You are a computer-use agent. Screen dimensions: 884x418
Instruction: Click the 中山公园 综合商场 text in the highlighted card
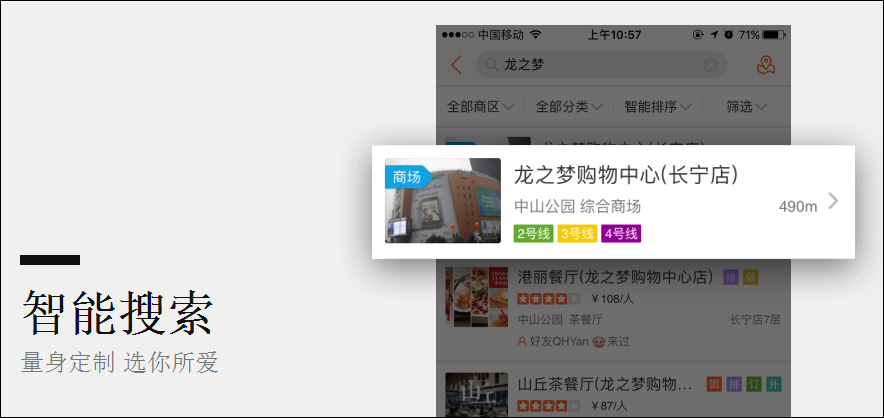577,206
